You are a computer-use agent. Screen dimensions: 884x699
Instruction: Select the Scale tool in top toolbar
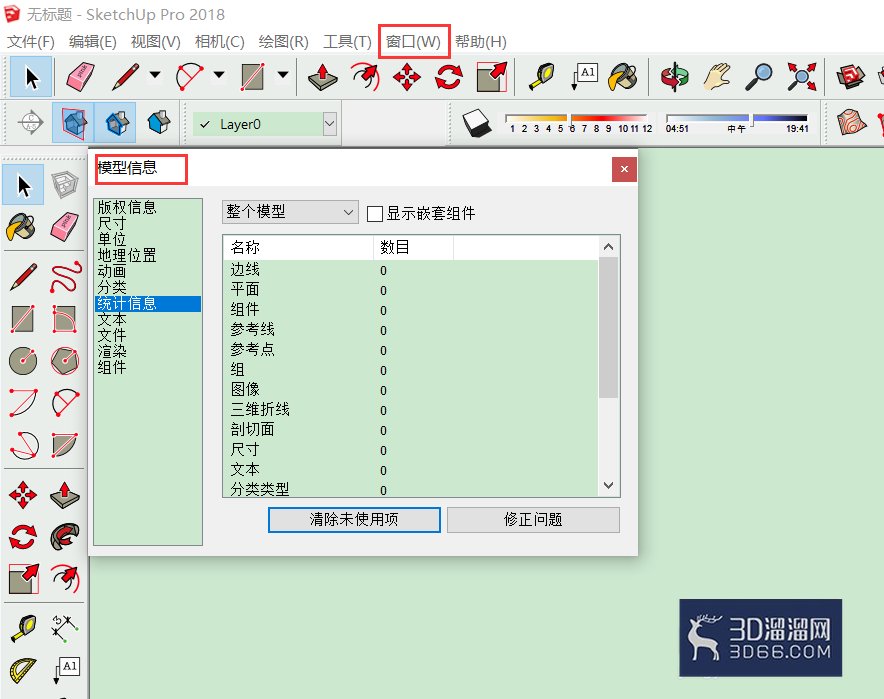(x=492, y=77)
